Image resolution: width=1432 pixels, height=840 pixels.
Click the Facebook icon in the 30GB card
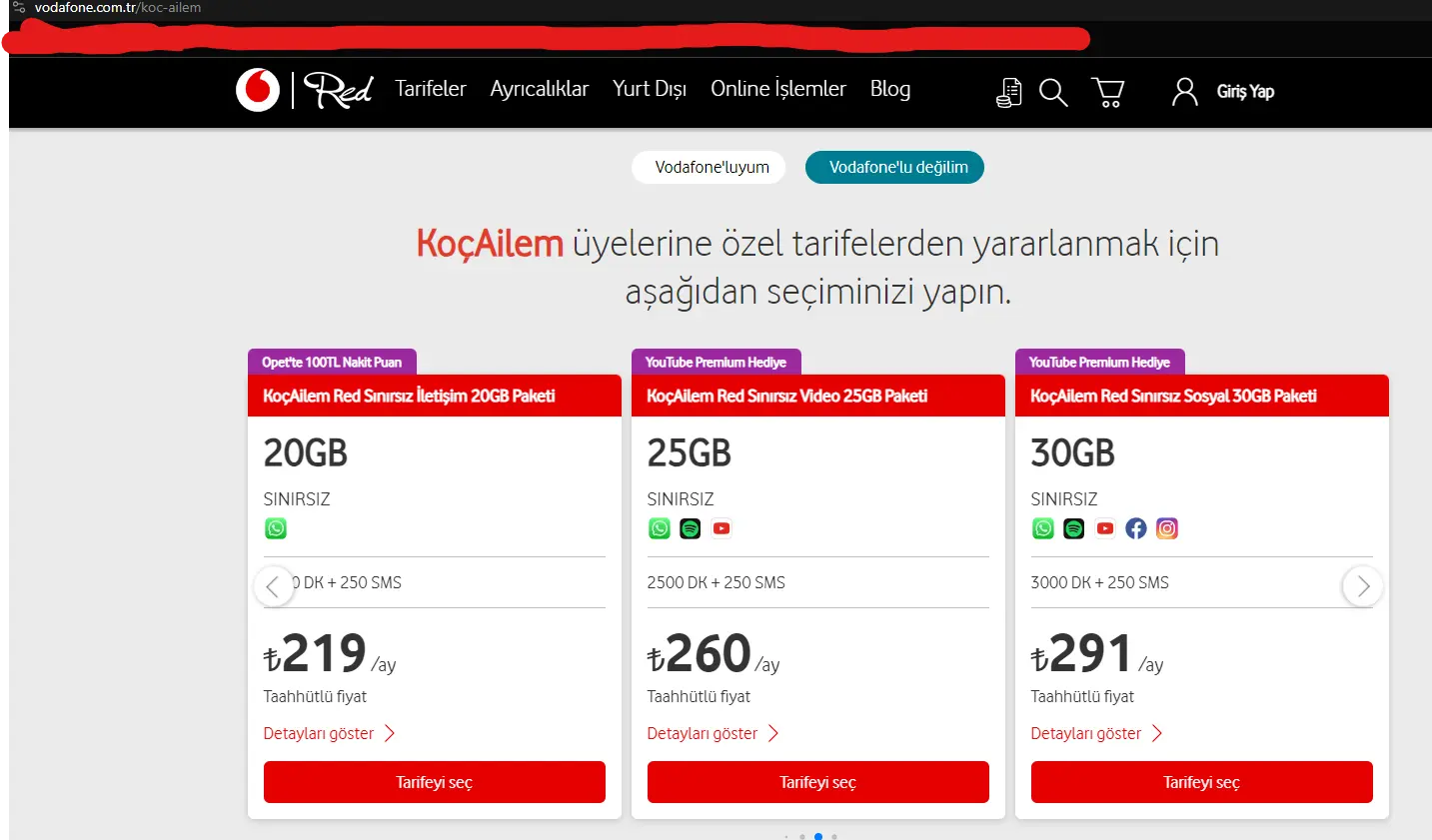pos(1136,528)
